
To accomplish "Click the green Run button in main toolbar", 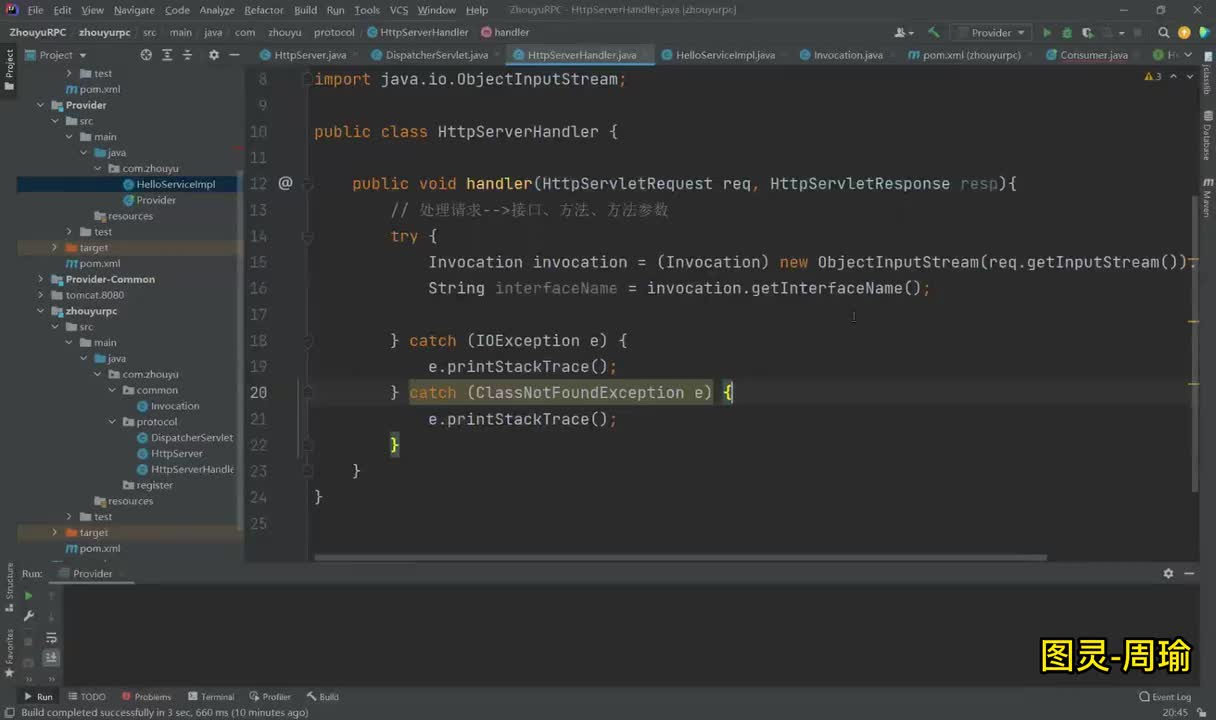I will click(1047, 33).
